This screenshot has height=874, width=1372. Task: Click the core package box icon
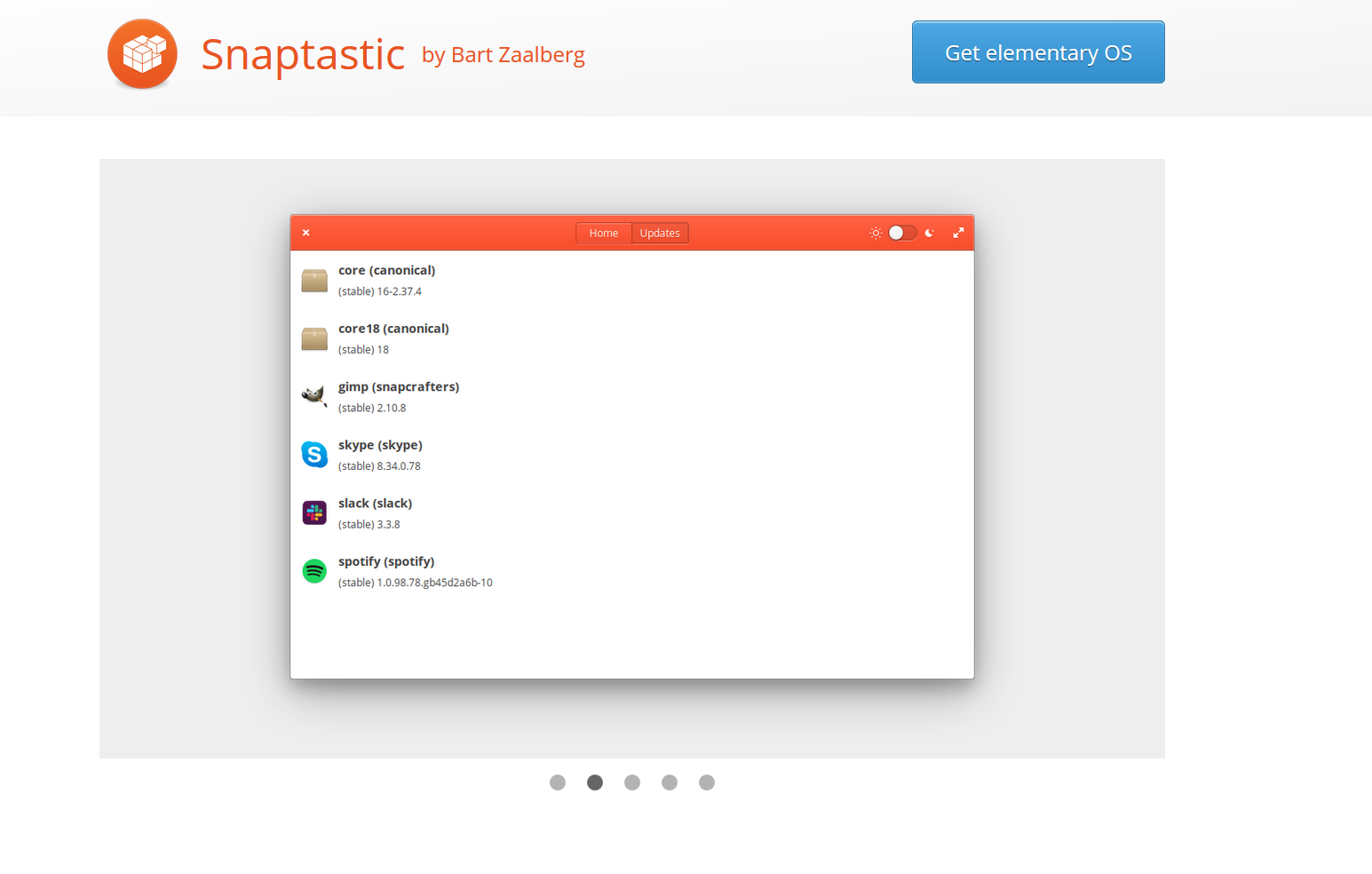(x=314, y=281)
